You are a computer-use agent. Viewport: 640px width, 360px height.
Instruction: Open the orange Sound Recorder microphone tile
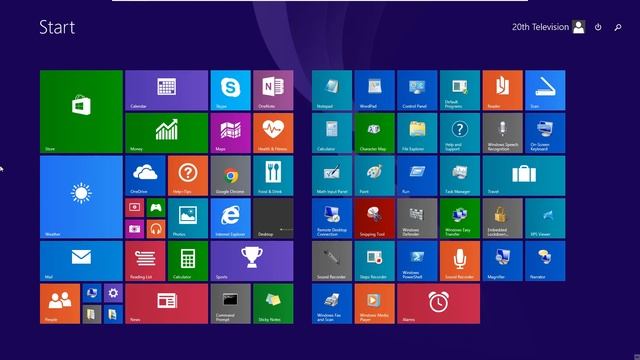(460, 261)
